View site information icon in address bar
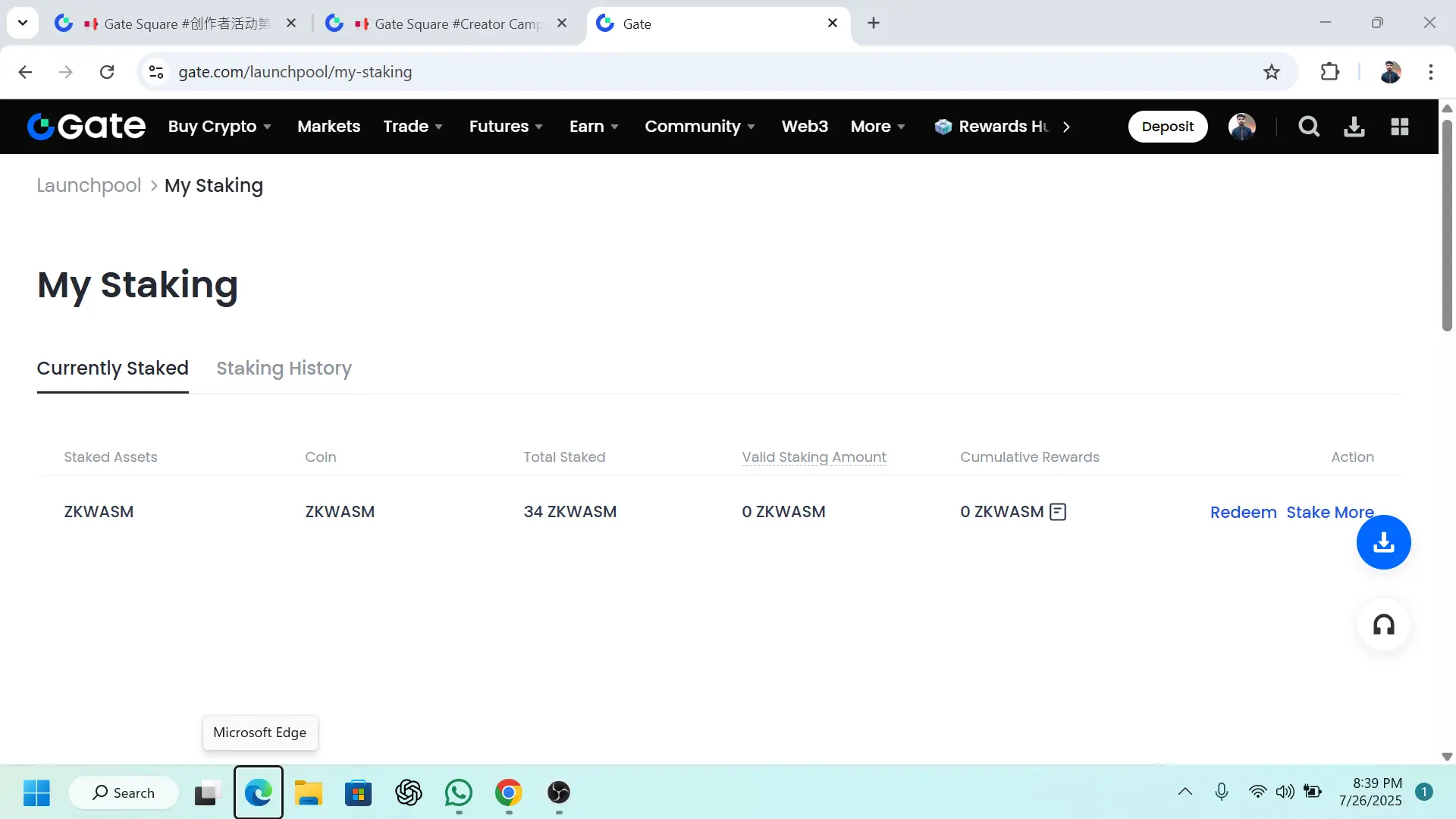 pyautogui.click(x=156, y=72)
